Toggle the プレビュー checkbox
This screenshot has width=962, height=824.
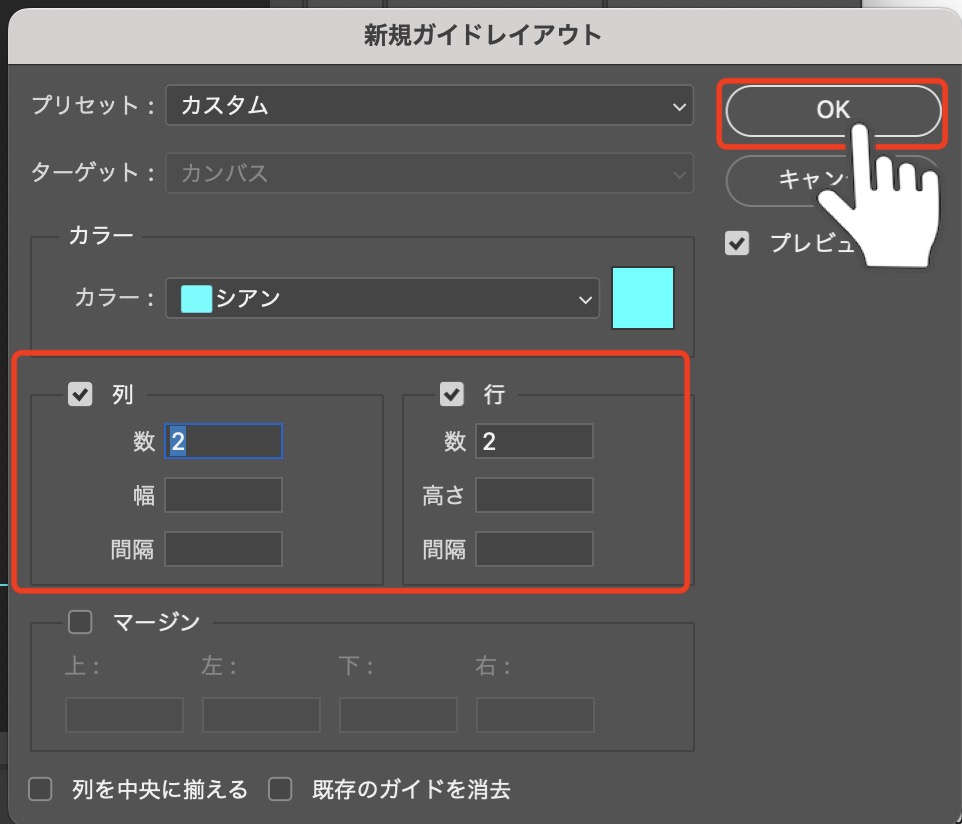click(x=737, y=243)
